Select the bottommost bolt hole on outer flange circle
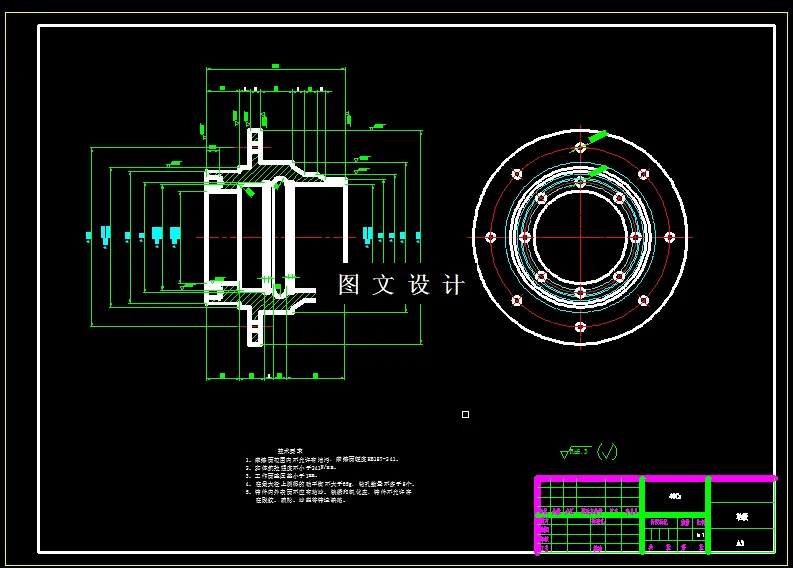 [580, 327]
